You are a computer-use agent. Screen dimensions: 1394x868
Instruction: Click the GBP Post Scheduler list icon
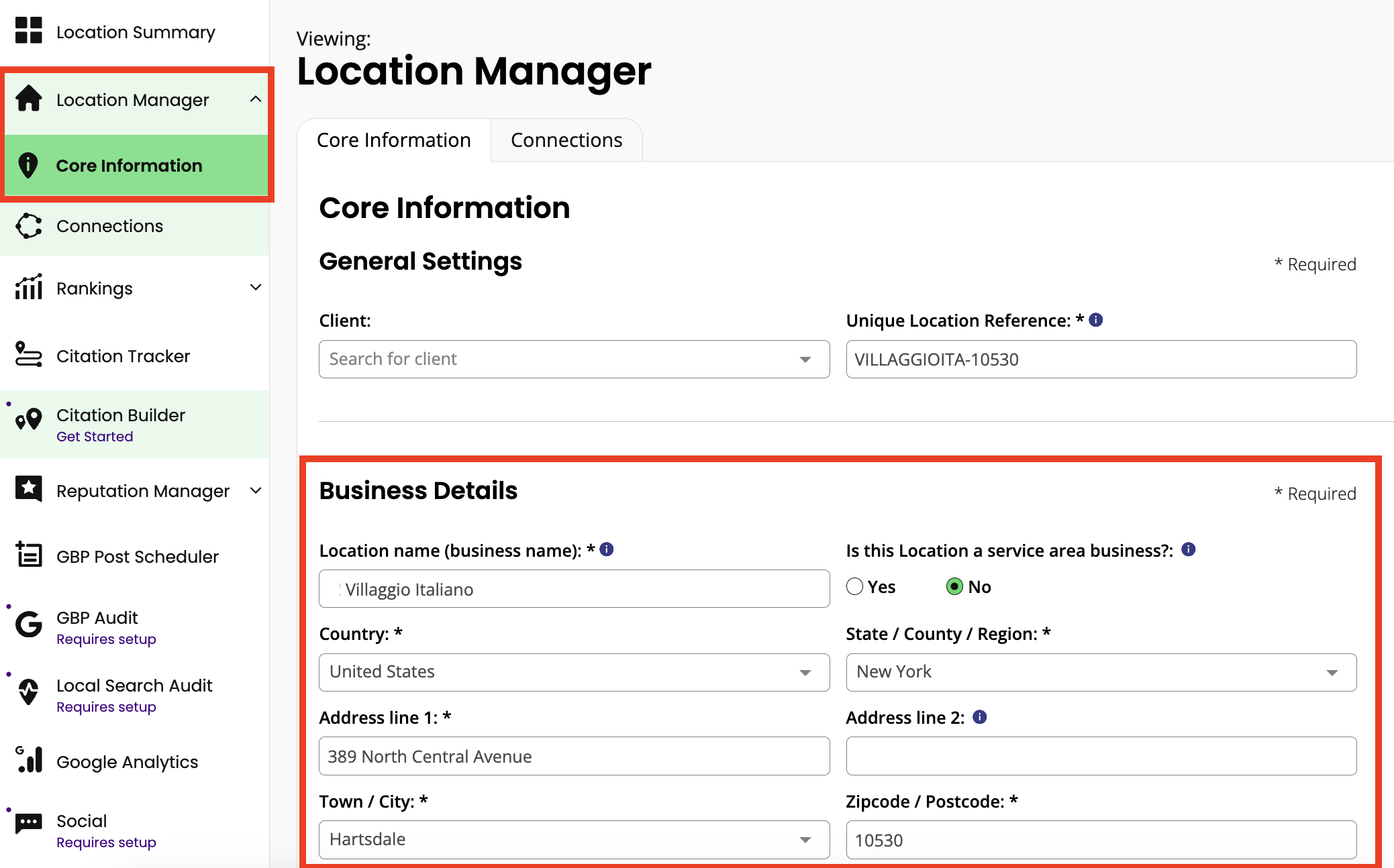29,555
